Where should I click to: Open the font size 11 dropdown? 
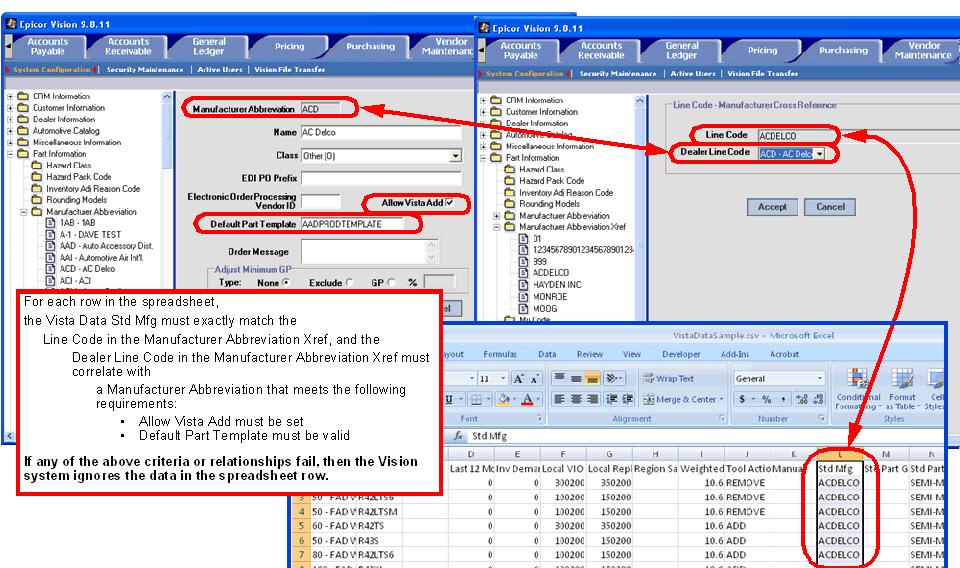(503, 378)
